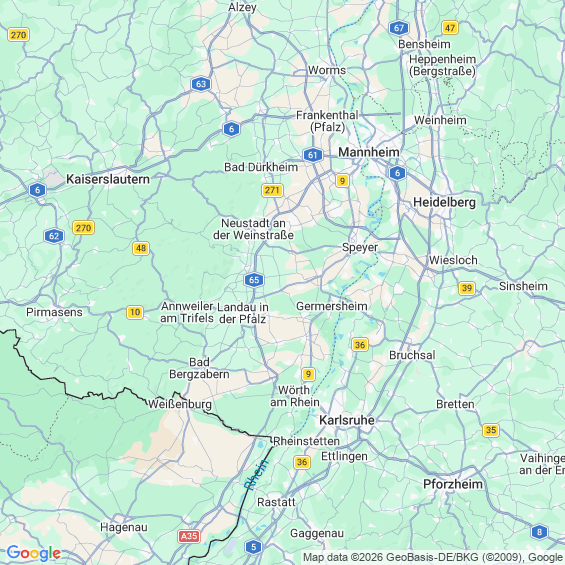Image resolution: width=565 pixels, height=565 pixels.
Task: Click the A62 highway shield
Action: [x=54, y=236]
